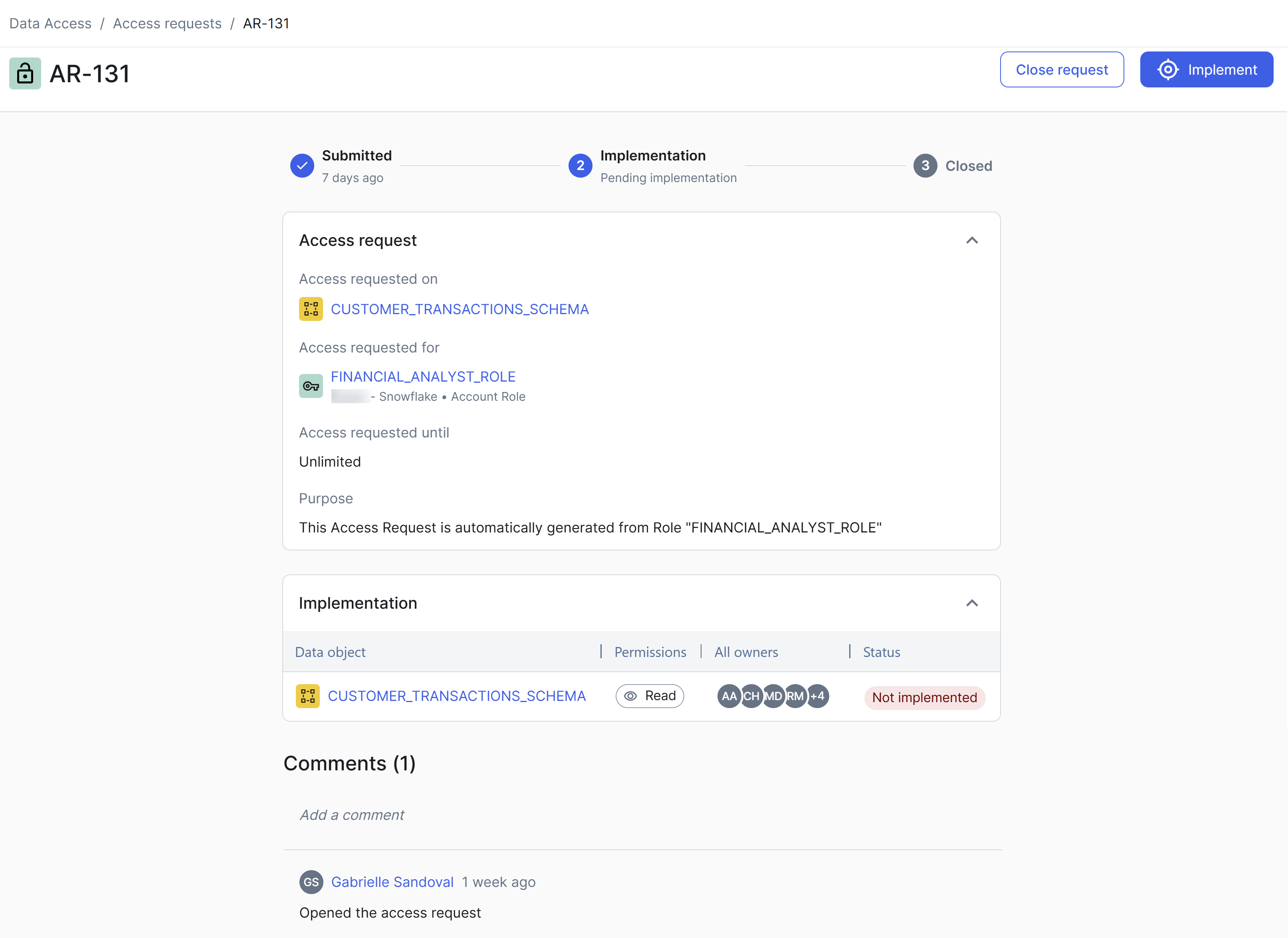Click the Submitted step label
1288x938 pixels.
[357, 156]
